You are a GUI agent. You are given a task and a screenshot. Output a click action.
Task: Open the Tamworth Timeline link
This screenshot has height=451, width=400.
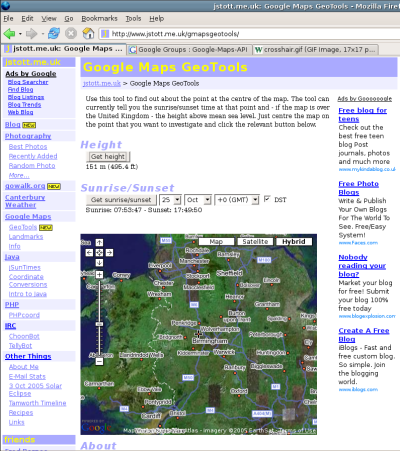click(x=37, y=403)
